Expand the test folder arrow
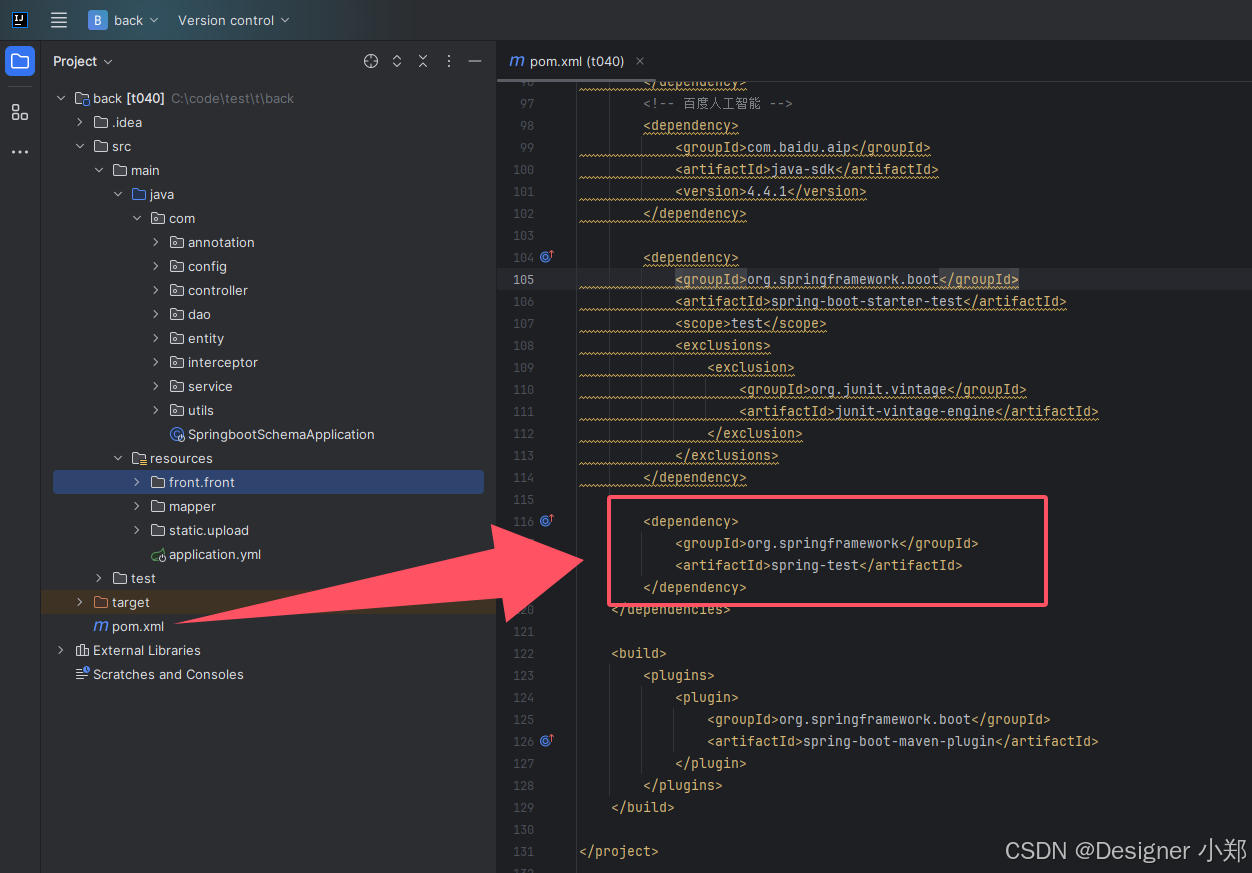 pyautogui.click(x=99, y=578)
